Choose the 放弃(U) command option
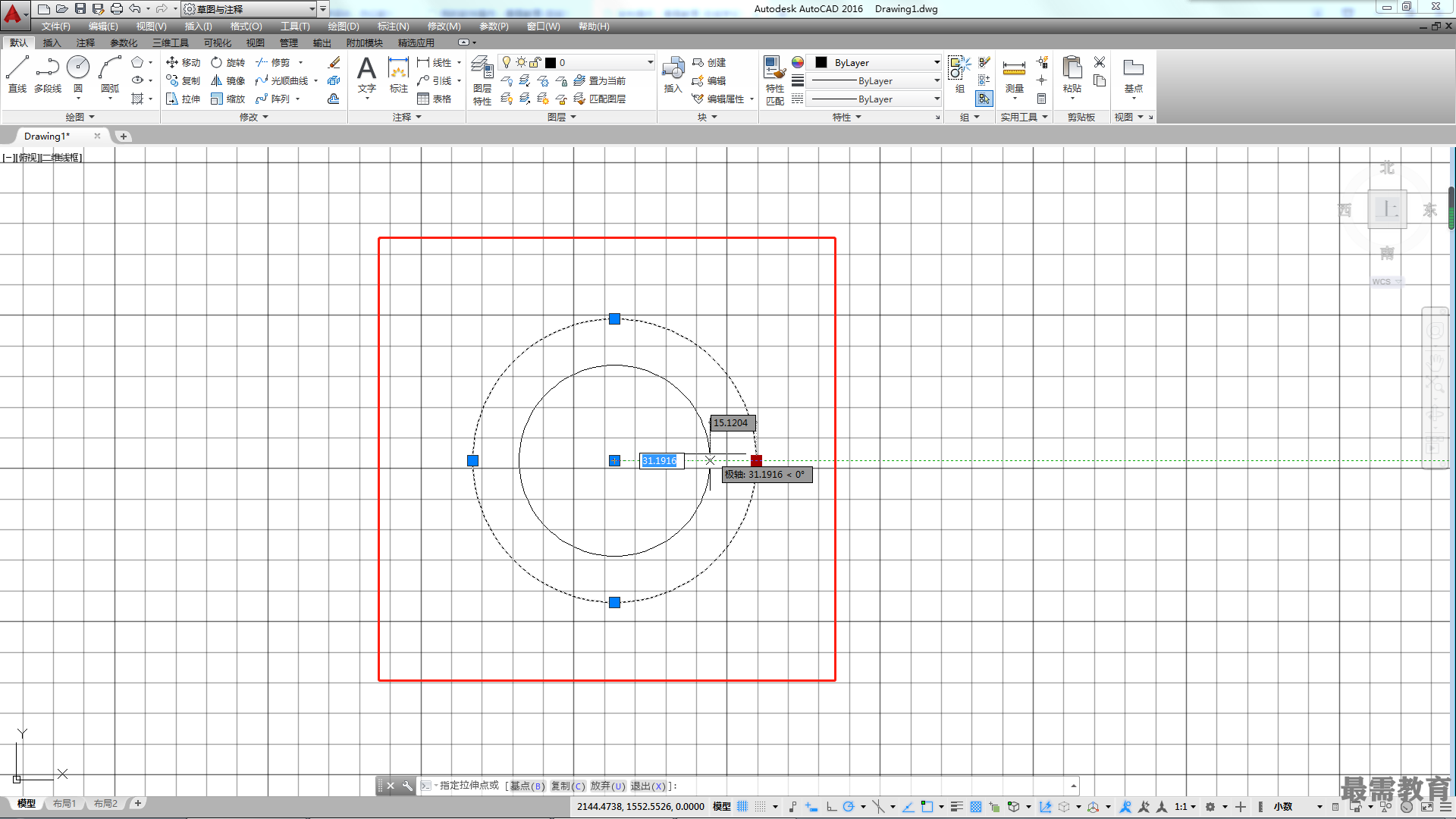 608,786
